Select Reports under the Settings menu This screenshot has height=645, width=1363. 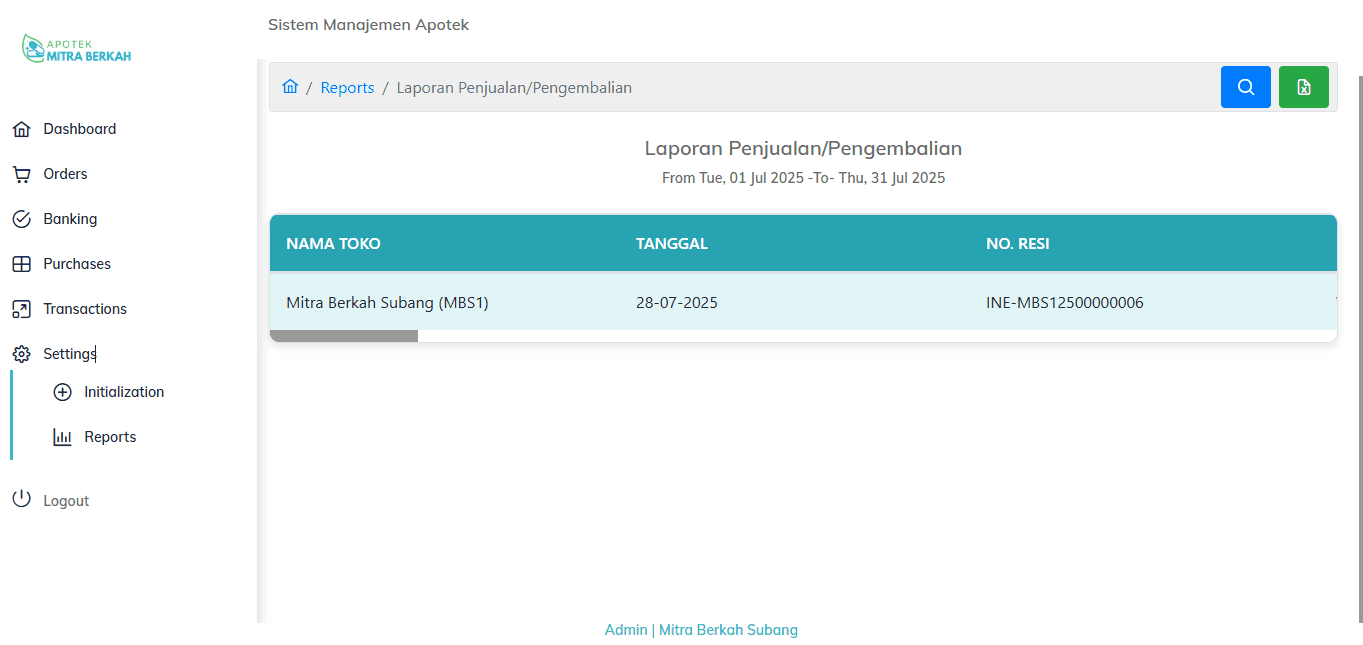110,437
